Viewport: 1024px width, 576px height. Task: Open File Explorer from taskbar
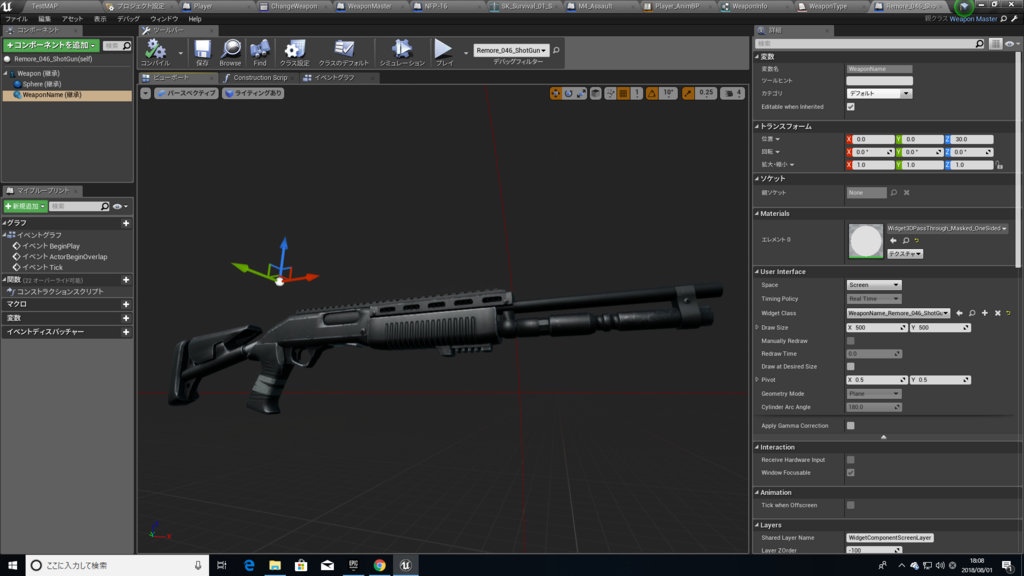pyautogui.click(x=275, y=565)
